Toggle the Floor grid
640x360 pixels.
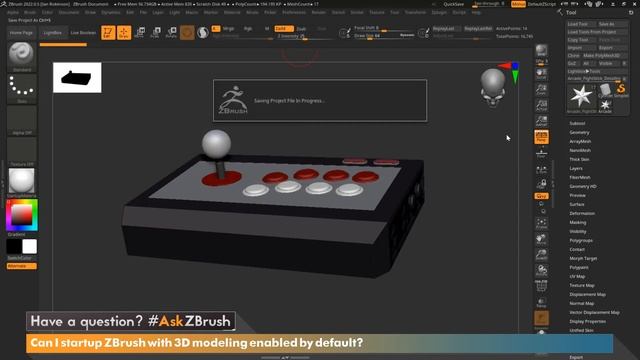click(541, 153)
